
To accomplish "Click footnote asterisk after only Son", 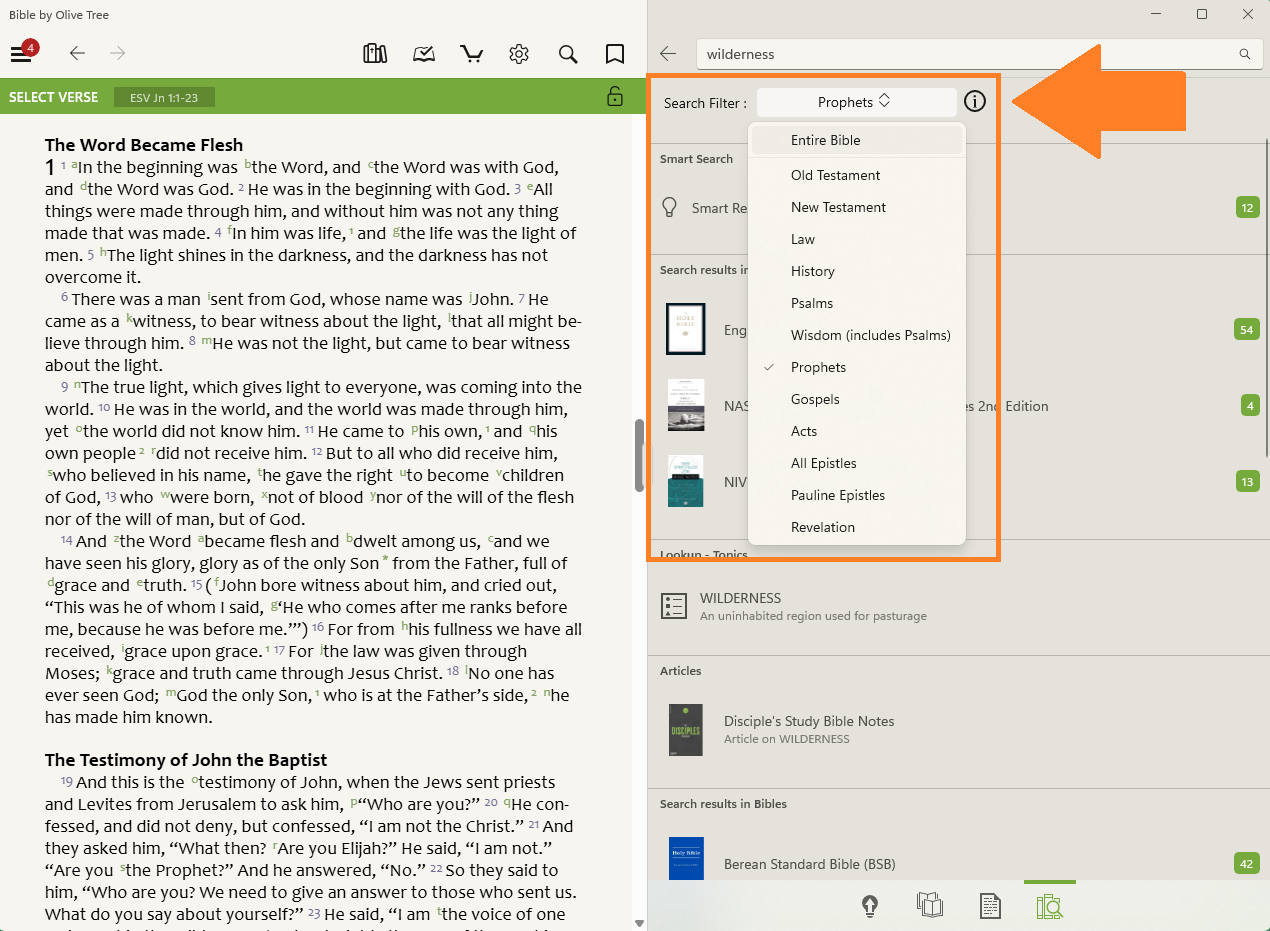I will click(x=385, y=560).
